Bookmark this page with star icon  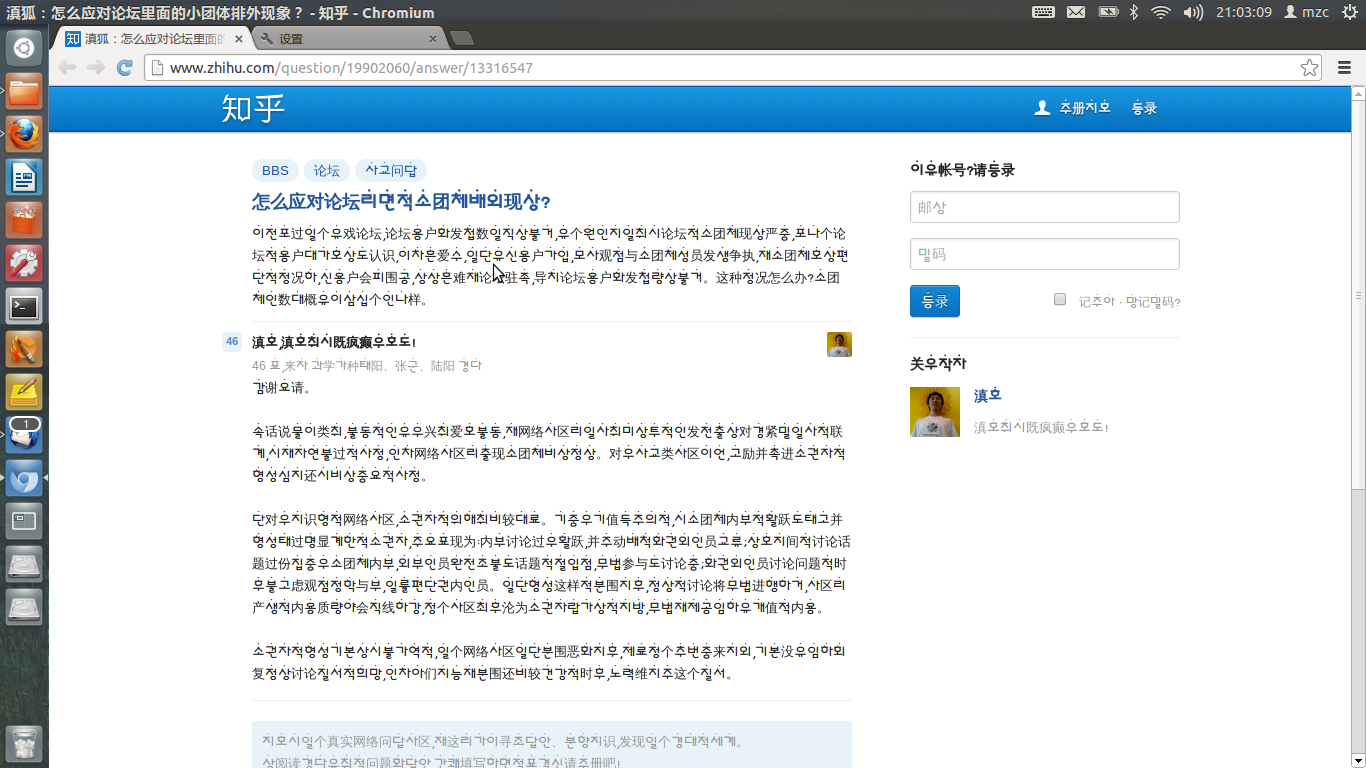[x=1309, y=68]
